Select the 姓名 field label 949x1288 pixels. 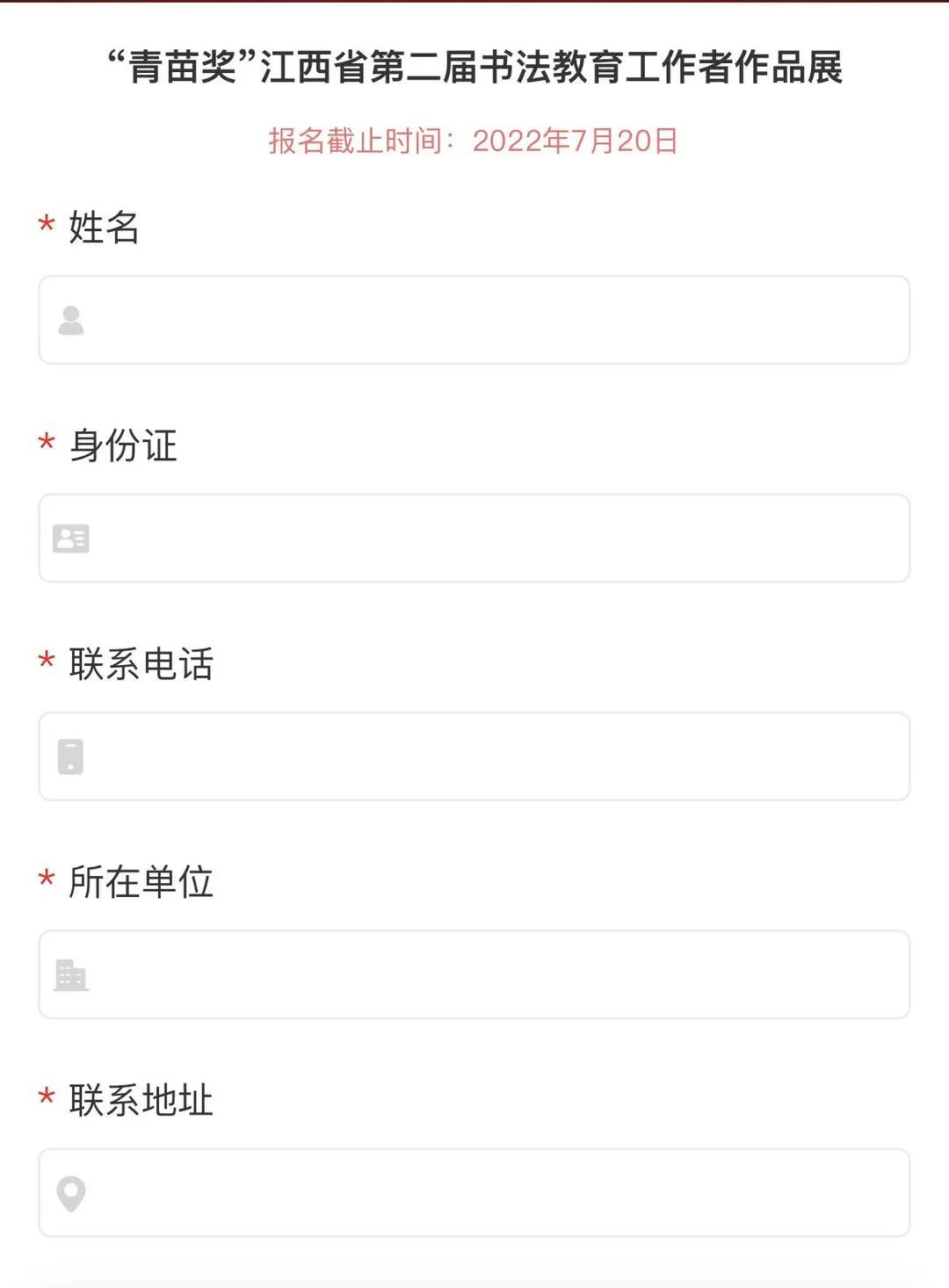click(x=104, y=228)
